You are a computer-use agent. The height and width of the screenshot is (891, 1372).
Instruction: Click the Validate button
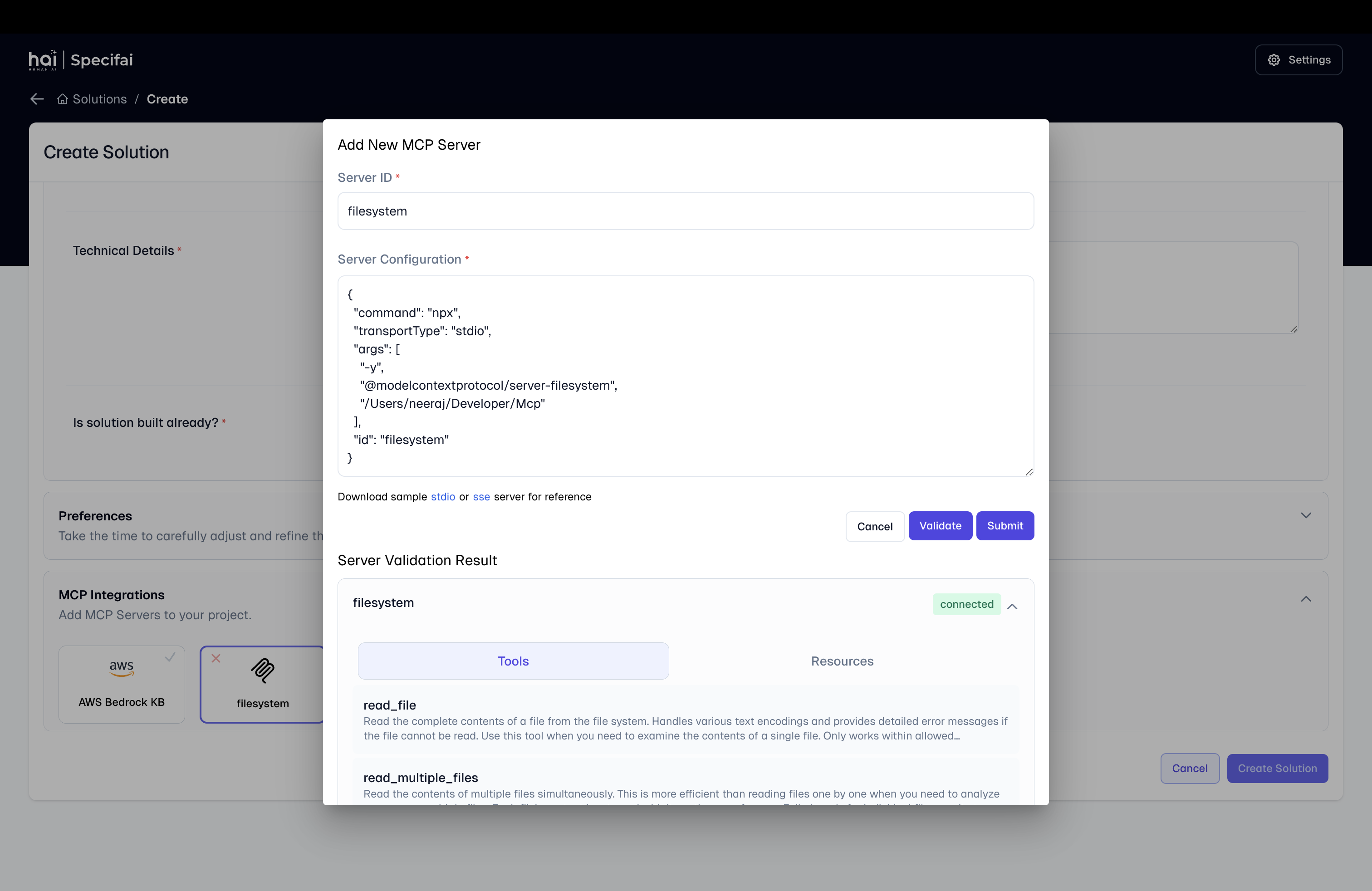[940, 526]
